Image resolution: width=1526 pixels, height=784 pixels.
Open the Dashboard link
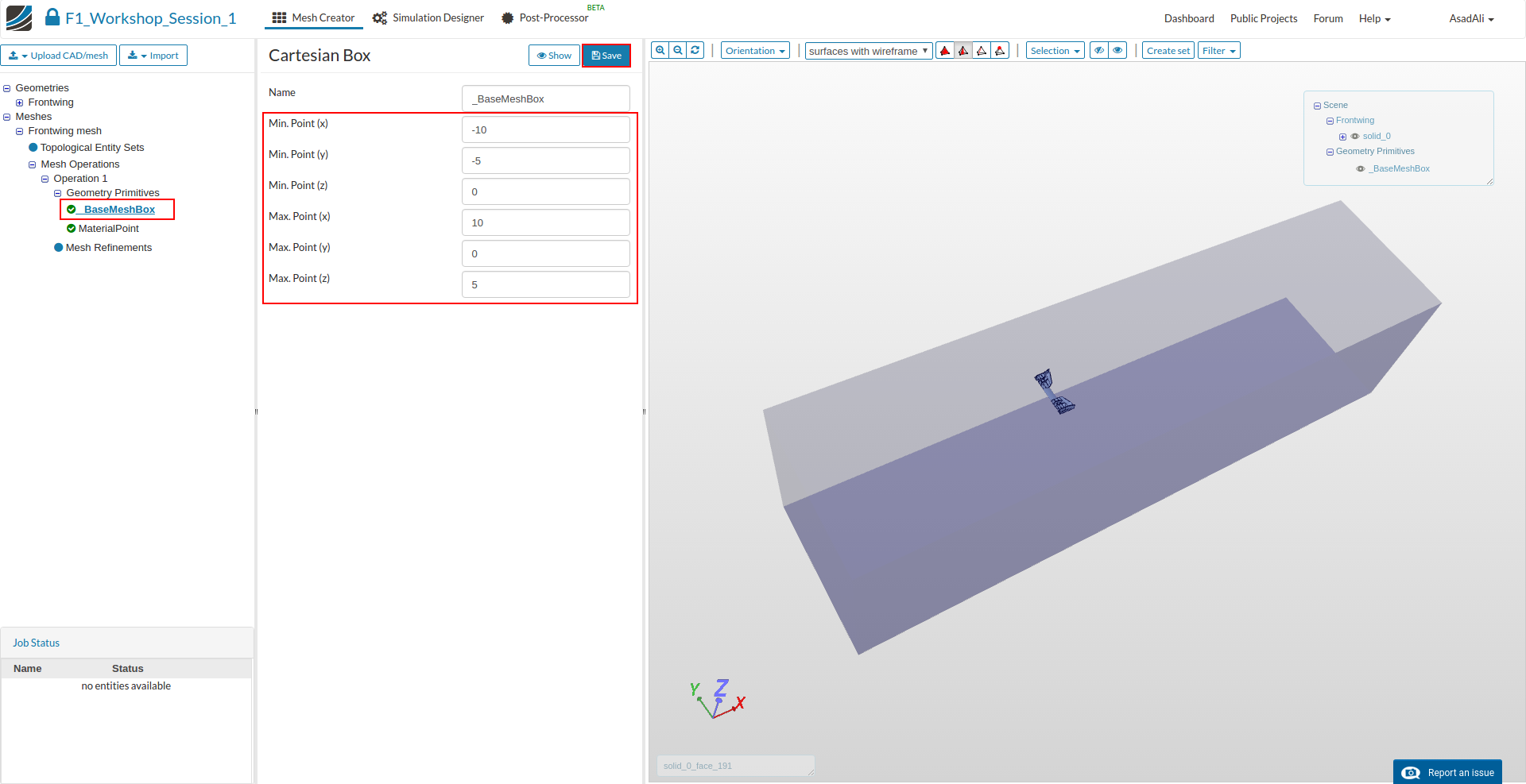point(1189,18)
